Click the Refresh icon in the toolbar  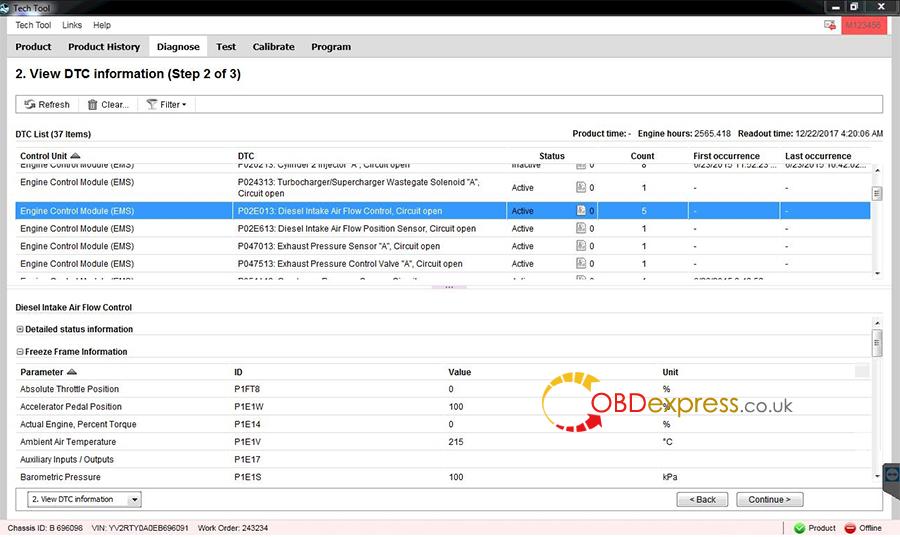[30, 104]
